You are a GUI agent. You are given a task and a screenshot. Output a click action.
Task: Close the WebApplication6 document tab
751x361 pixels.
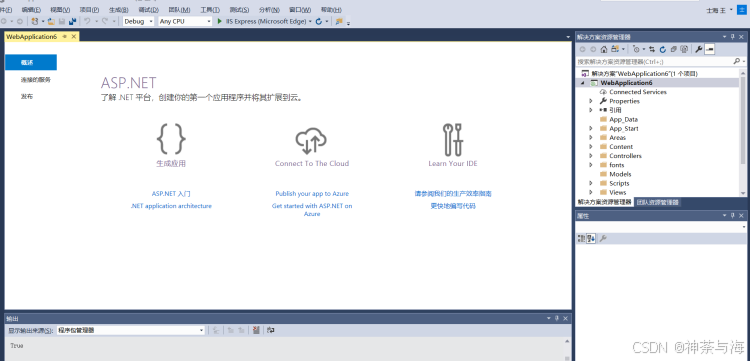(74, 36)
